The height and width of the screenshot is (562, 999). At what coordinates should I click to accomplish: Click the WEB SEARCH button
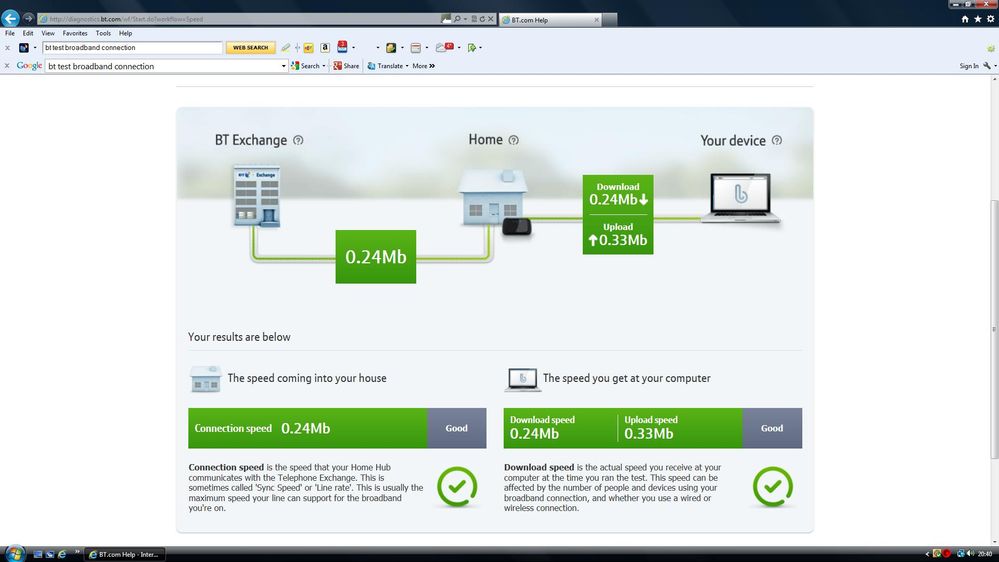pyautogui.click(x=250, y=47)
